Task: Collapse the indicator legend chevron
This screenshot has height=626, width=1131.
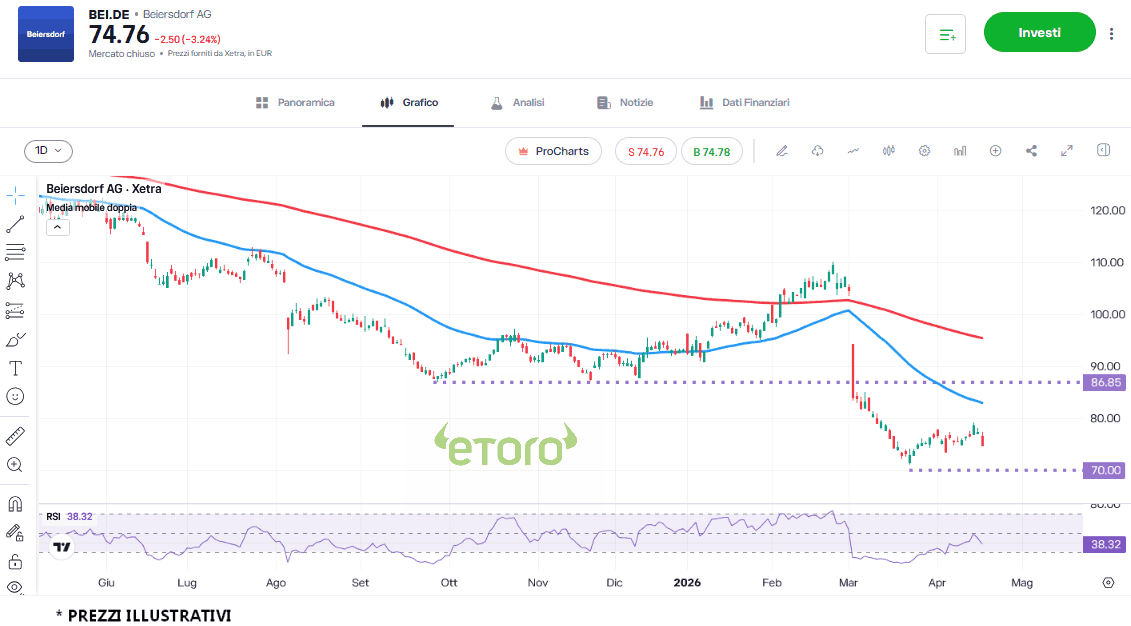Action: [58, 227]
